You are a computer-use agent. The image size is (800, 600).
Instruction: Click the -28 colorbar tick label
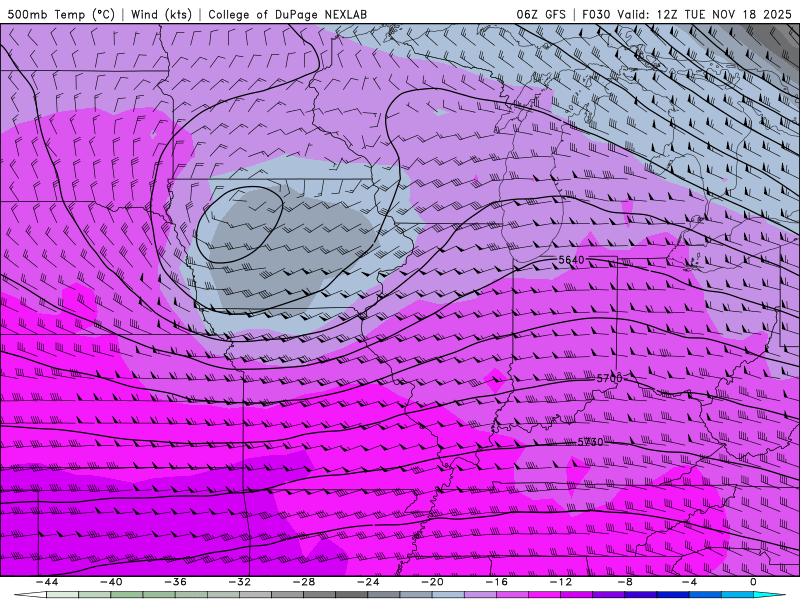click(304, 582)
